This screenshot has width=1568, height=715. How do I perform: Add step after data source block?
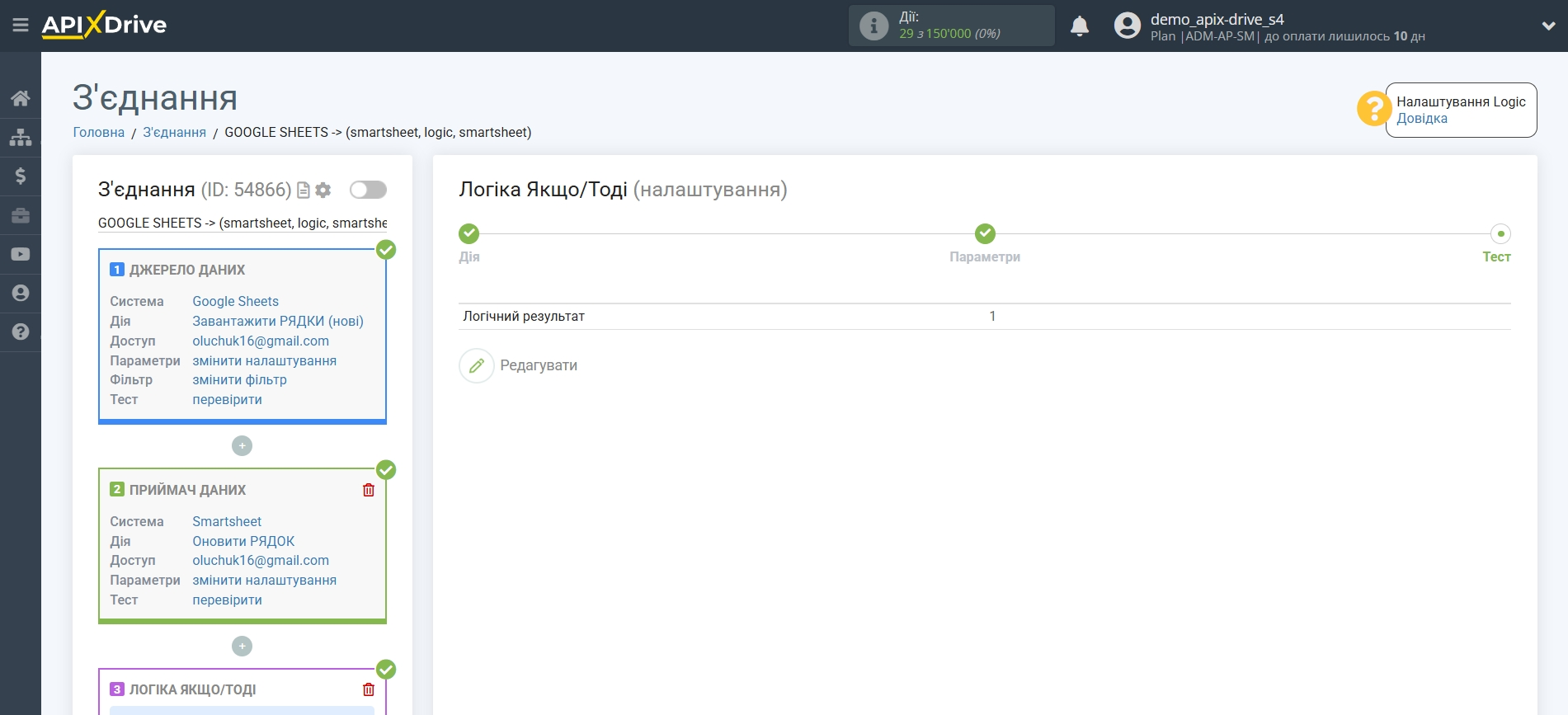[242, 446]
